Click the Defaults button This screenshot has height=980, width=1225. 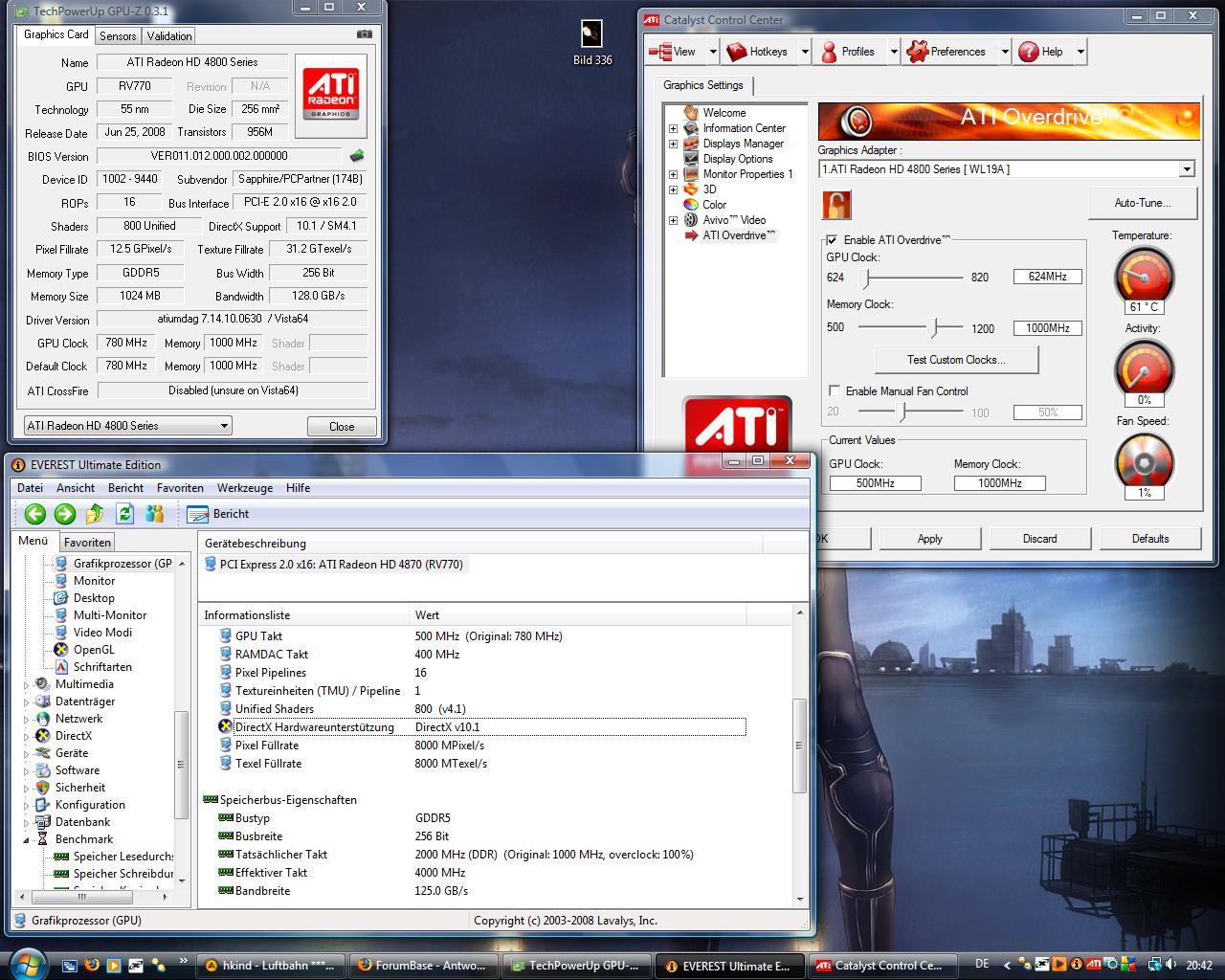coord(1150,539)
